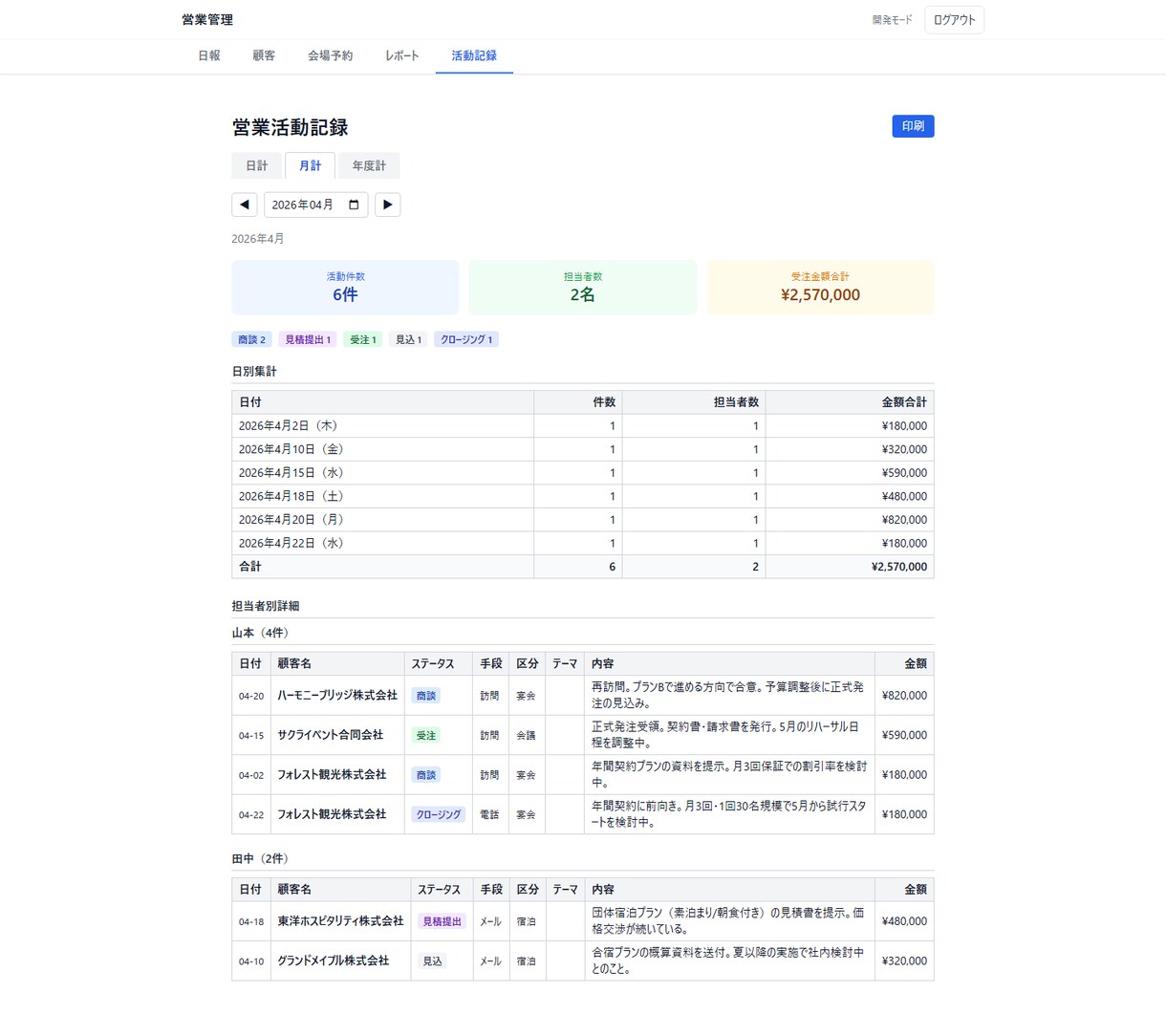This screenshot has height=1036, width=1166.
Task: Click the 商談 badge in the 04-20 row
Action: pos(426,696)
